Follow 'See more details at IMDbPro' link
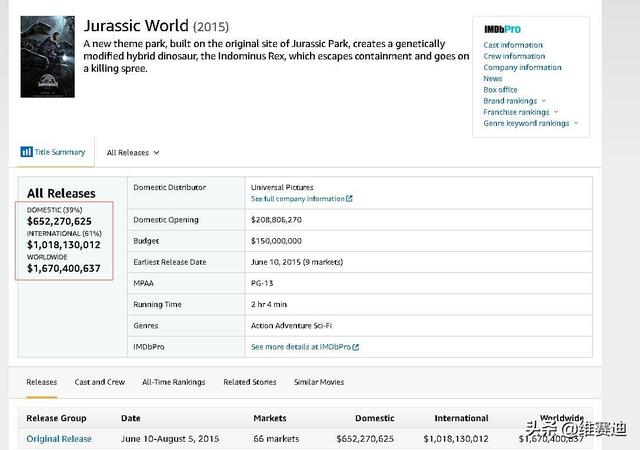Image resolution: width=640 pixels, height=450 pixels. [x=301, y=347]
